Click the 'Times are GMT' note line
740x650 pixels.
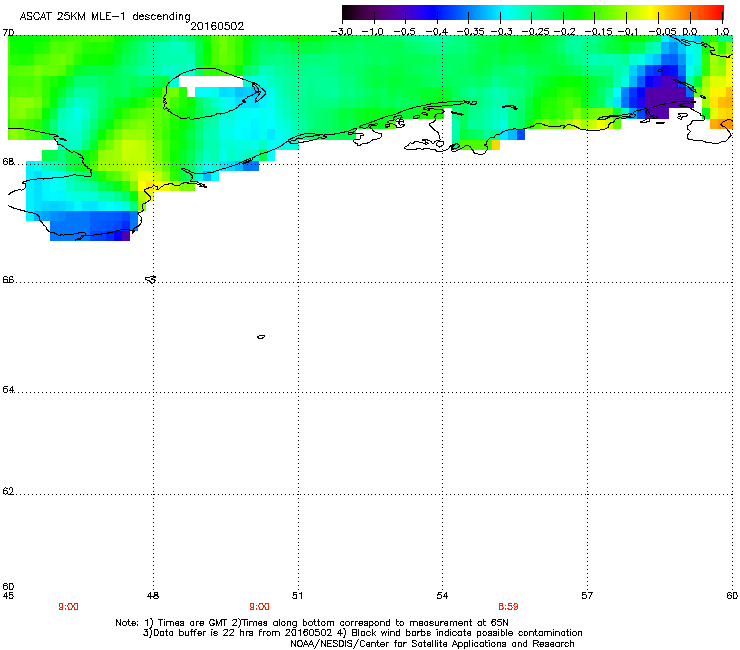tap(312, 623)
